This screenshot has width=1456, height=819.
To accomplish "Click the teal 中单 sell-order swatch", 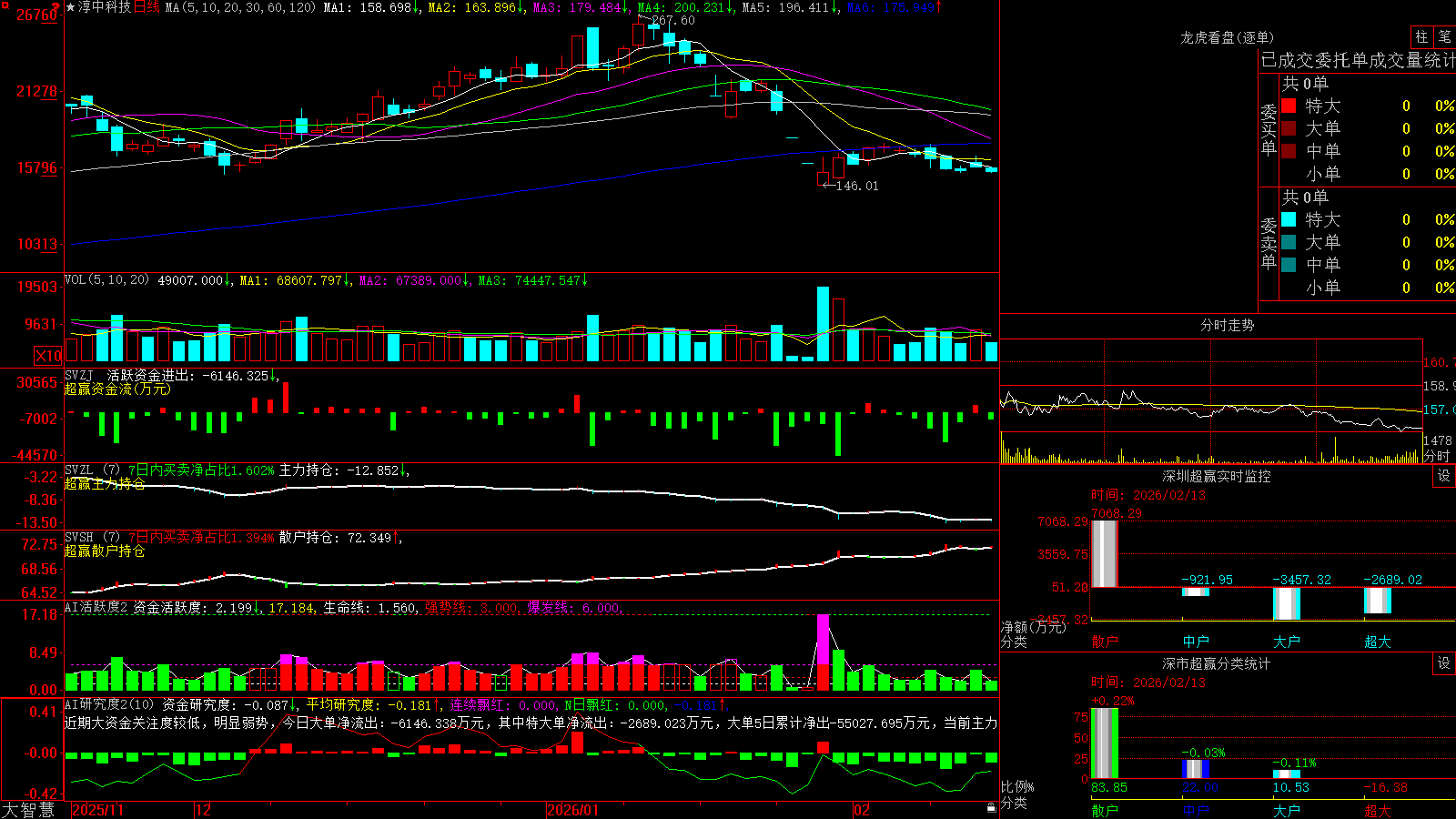I will coord(1289,265).
